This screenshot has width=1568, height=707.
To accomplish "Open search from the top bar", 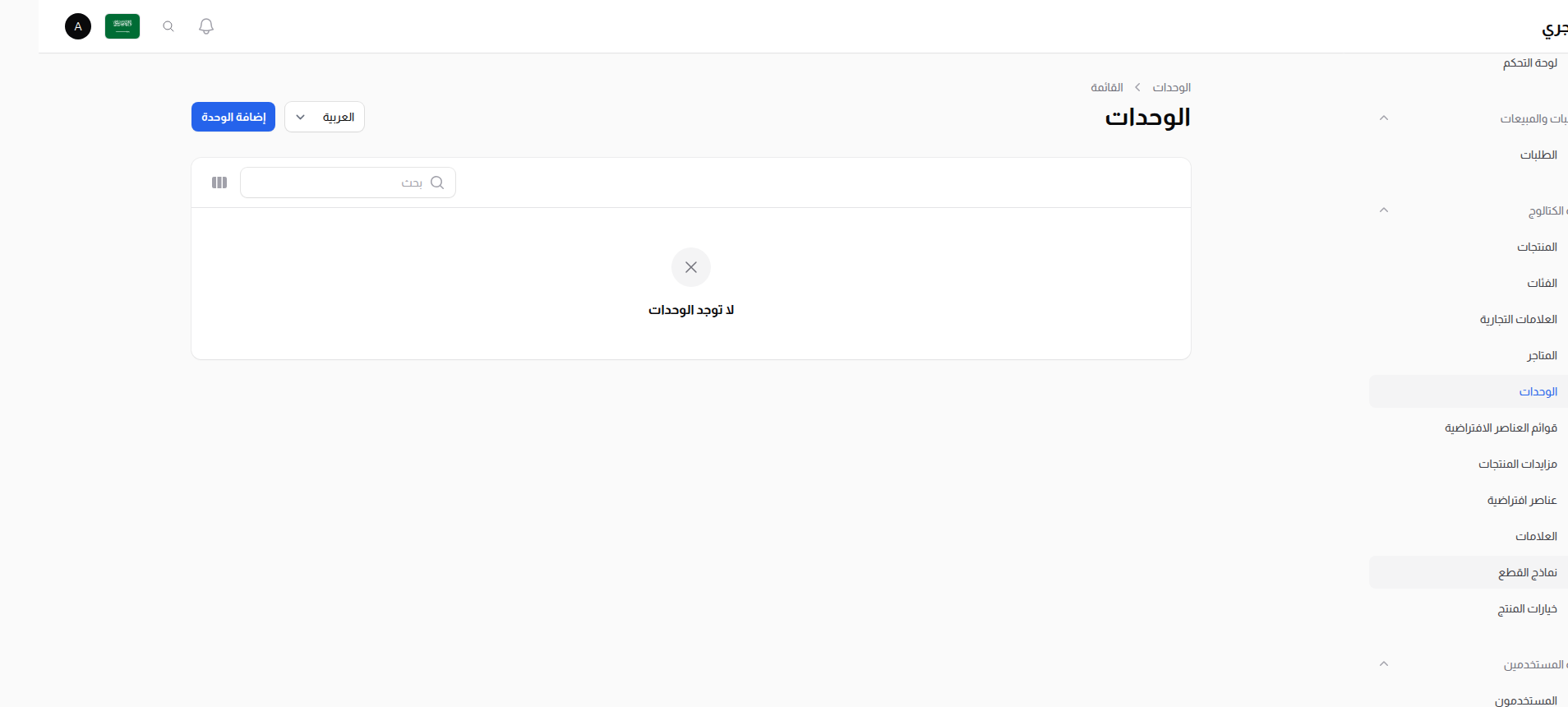I will tap(168, 26).
